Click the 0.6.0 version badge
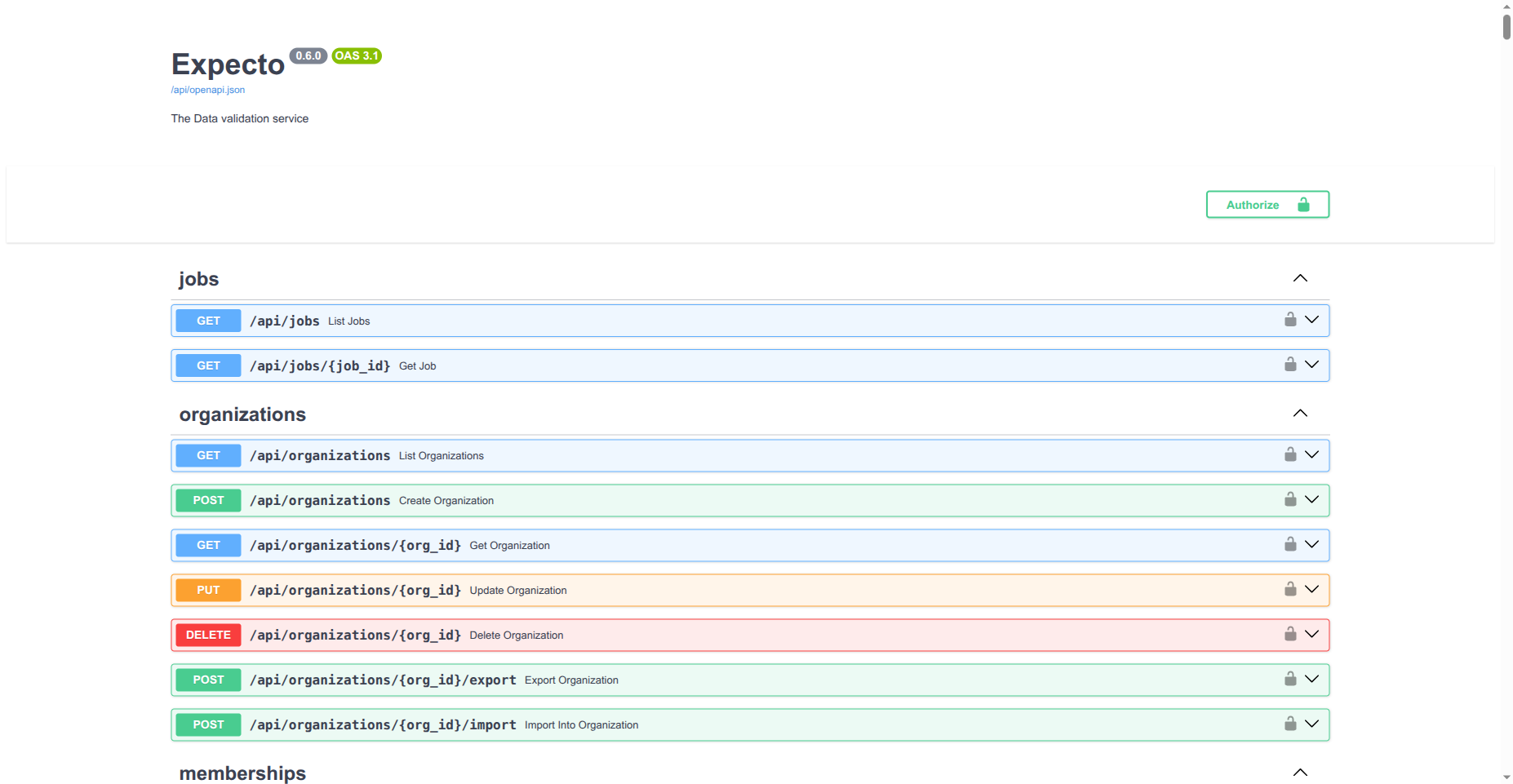 308,55
